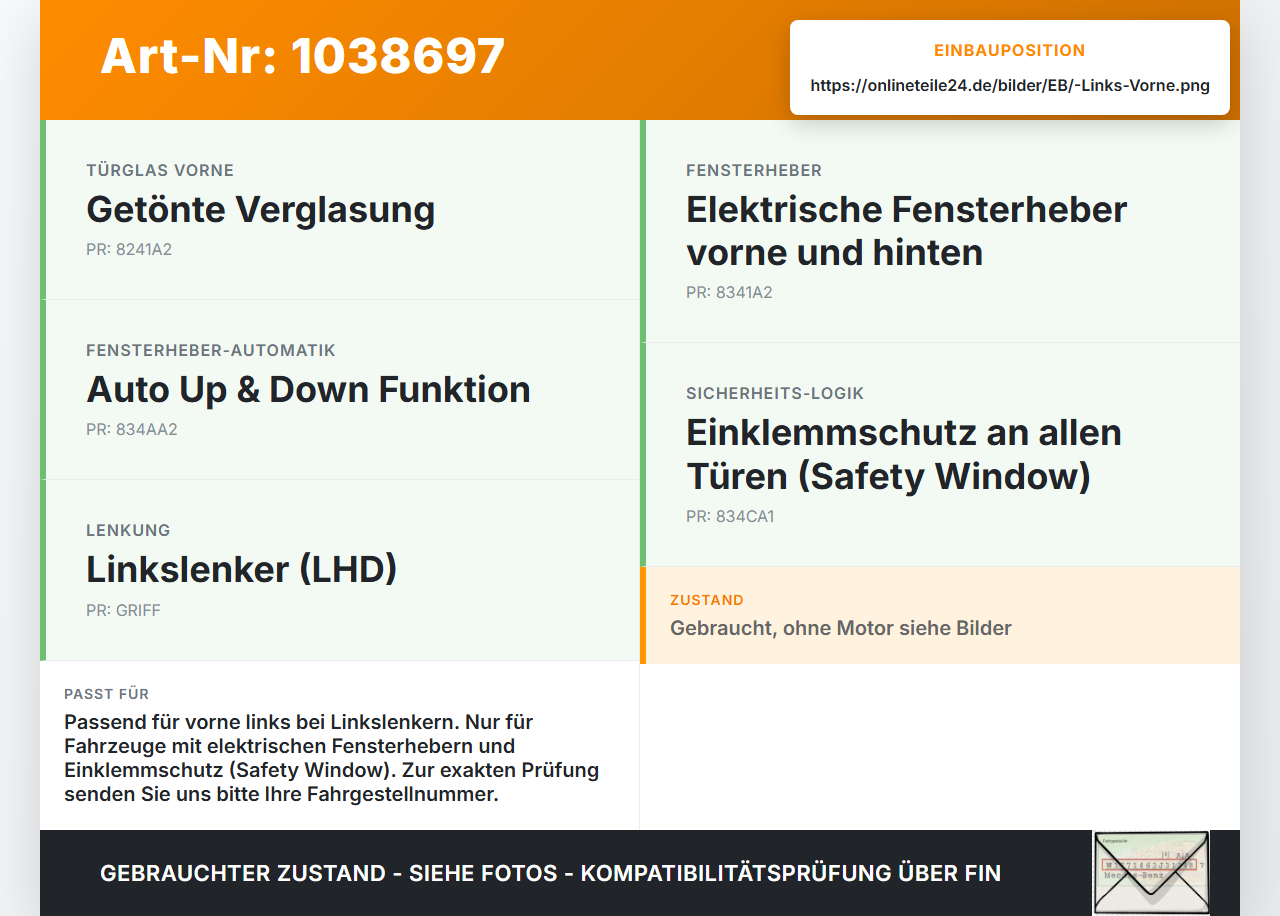Click the FENSTERHEBER label in right column
Viewport: 1280px width, 916px height.
click(754, 171)
